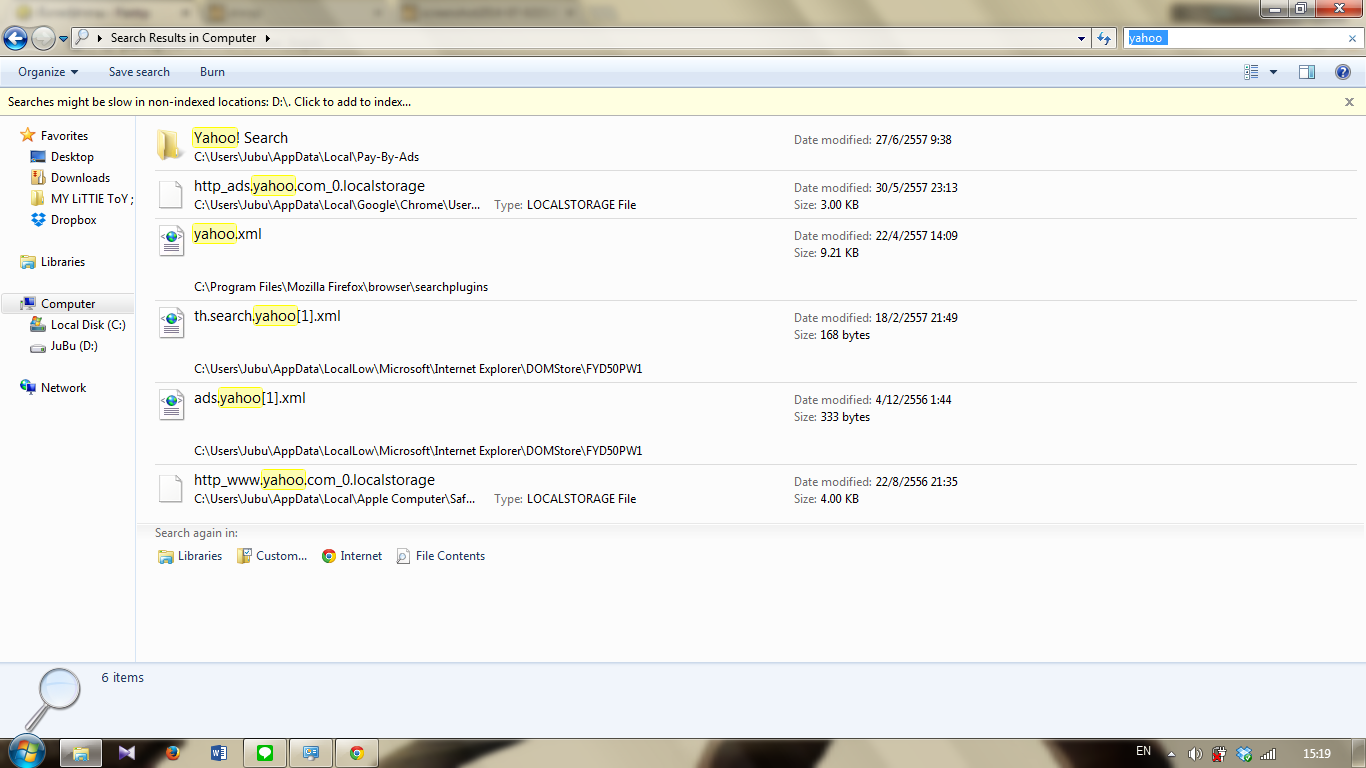Open the Windows Start menu

(26, 752)
